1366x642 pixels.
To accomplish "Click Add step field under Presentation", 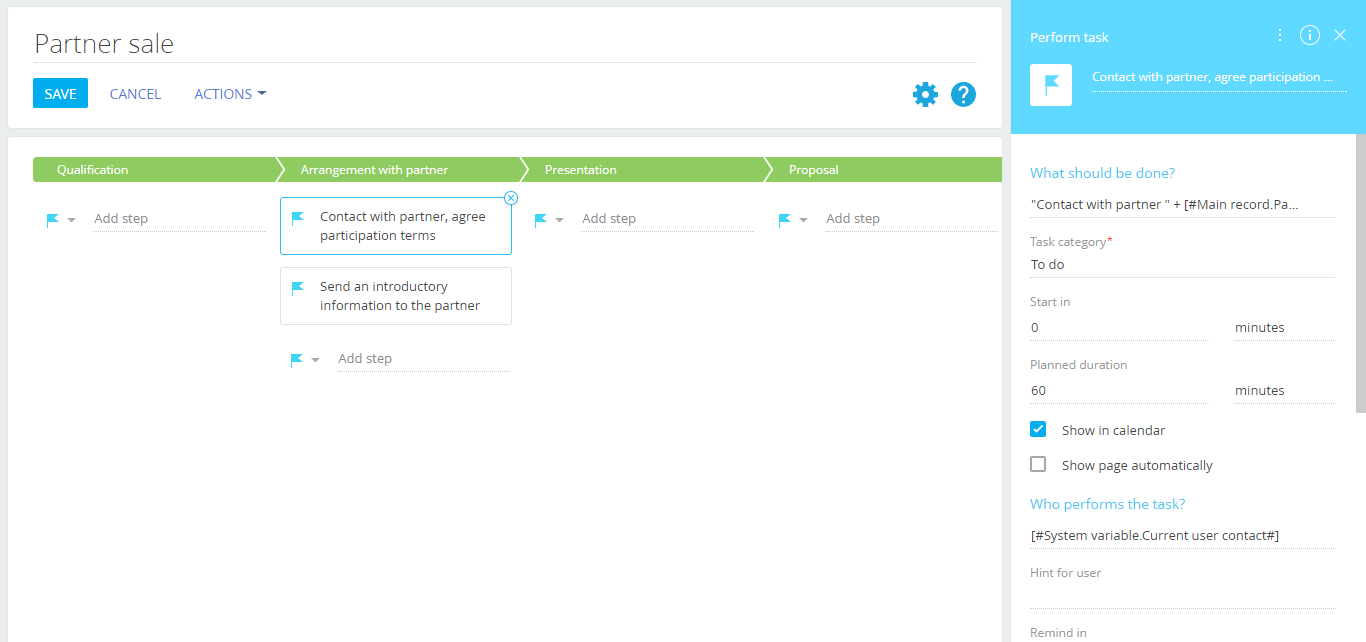I will (x=667, y=219).
